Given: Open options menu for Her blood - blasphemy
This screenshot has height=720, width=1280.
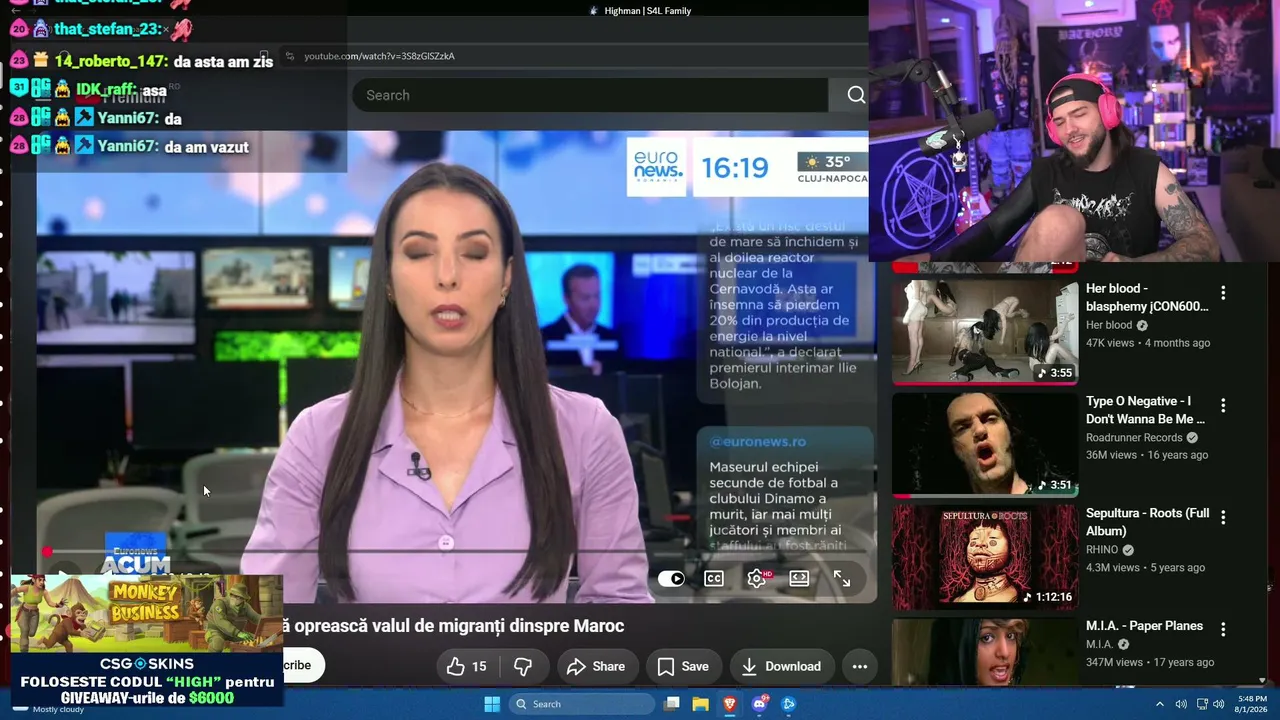Looking at the screenshot, I should [x=1223, y=293].
